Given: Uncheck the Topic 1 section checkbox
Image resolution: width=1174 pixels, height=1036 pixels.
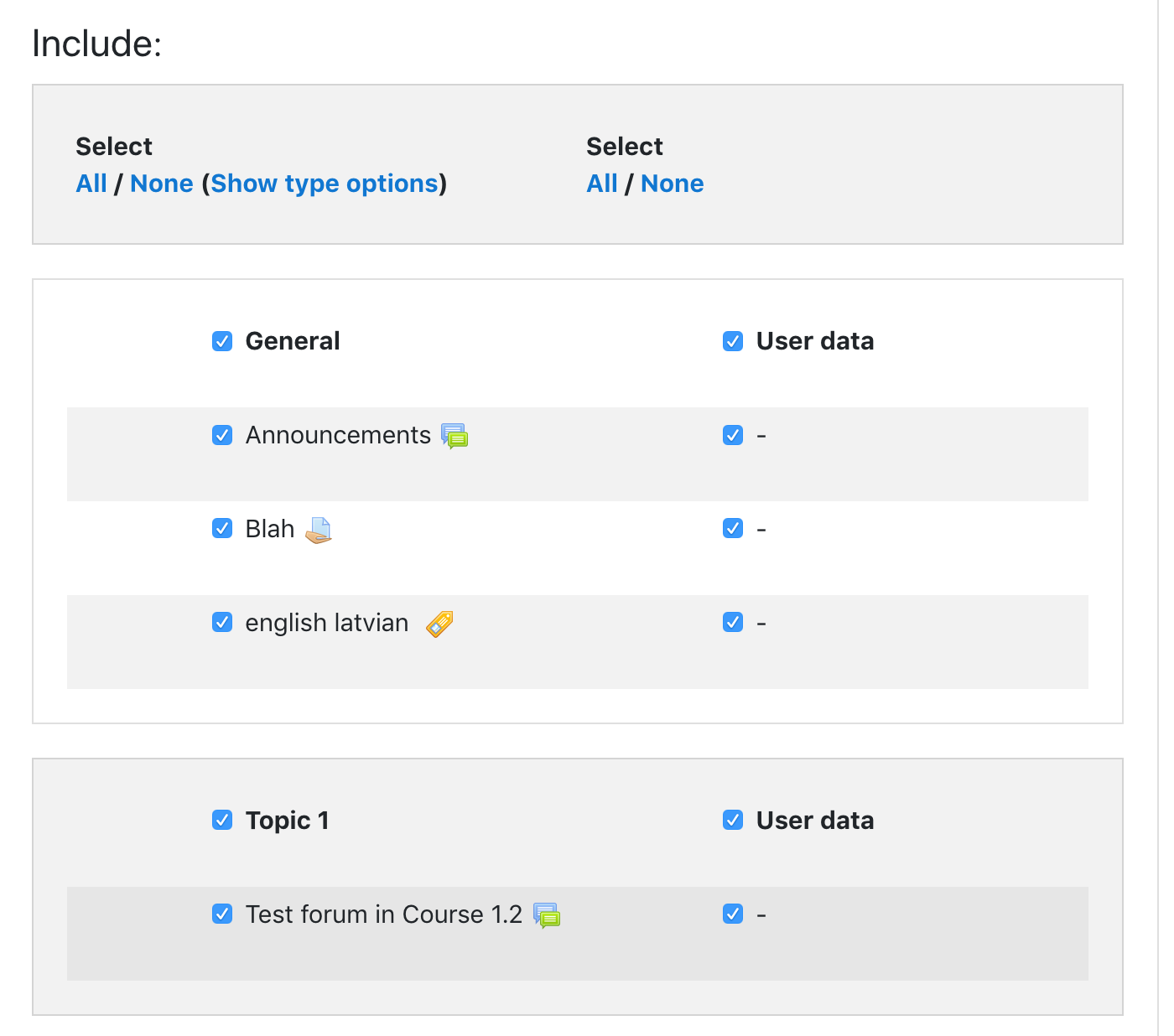Looking at the screenshot, I should click(222, 820).
